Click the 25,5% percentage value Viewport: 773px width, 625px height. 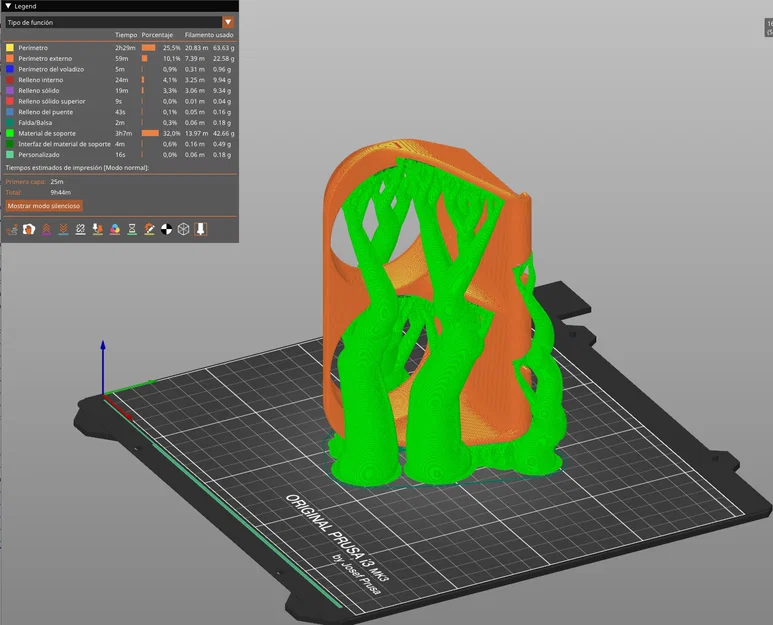[x=172, y=48]
